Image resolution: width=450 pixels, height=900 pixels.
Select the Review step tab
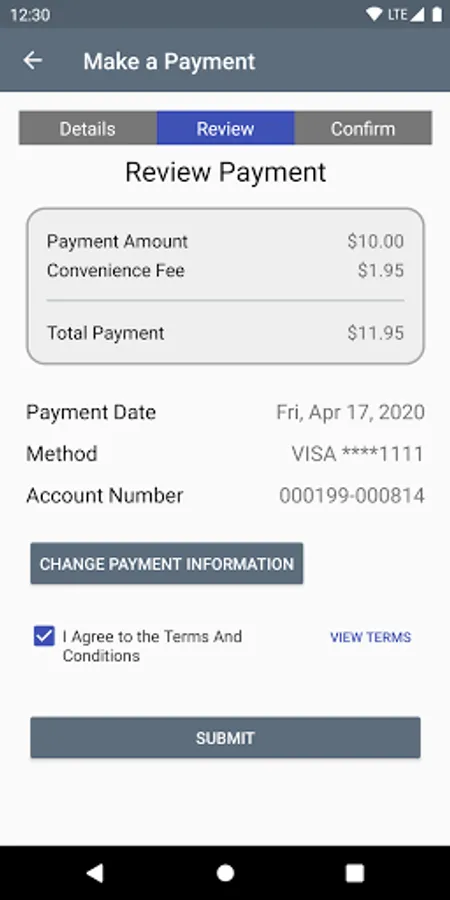point(226,128)
